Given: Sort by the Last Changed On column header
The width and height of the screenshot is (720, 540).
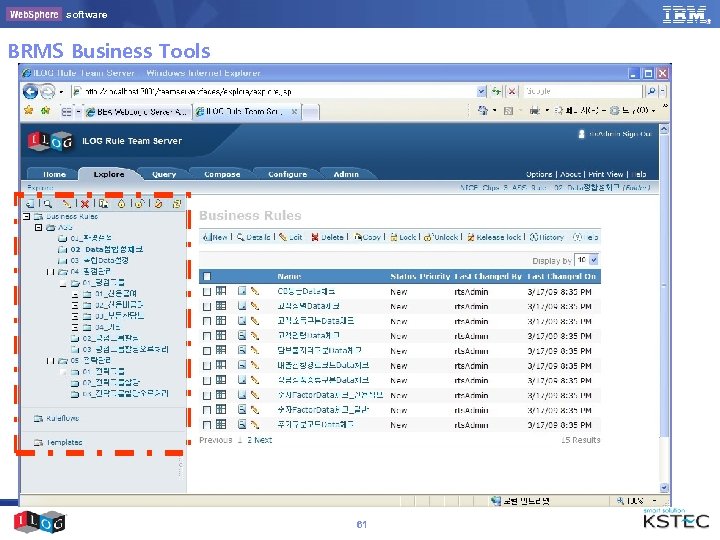Looking at the screenshot, I should point(561,276).
